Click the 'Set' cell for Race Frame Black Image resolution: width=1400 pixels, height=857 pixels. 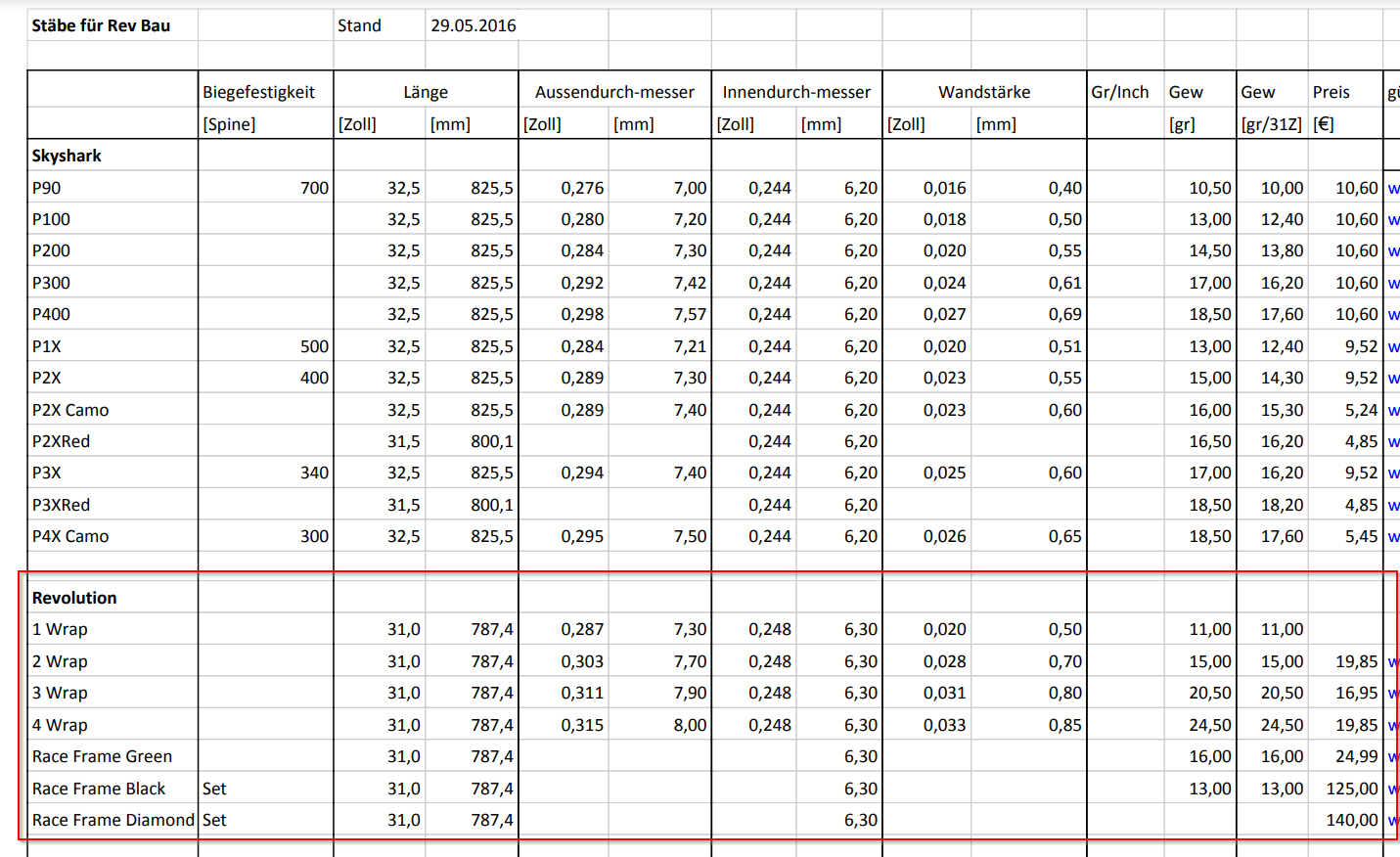click(x=214, y=789)
